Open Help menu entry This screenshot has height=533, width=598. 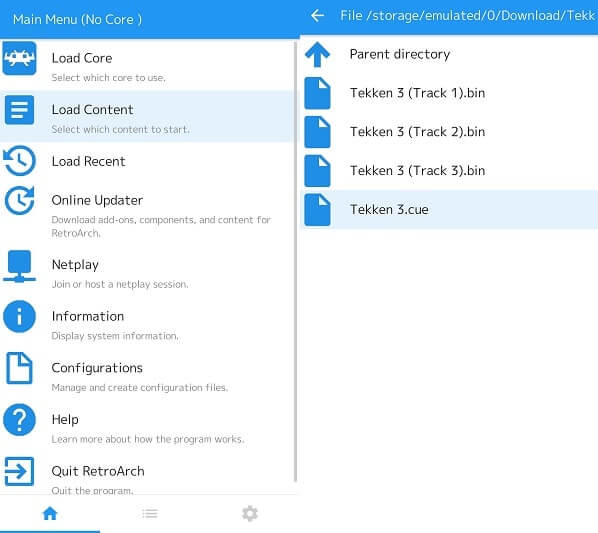(147, 426)
